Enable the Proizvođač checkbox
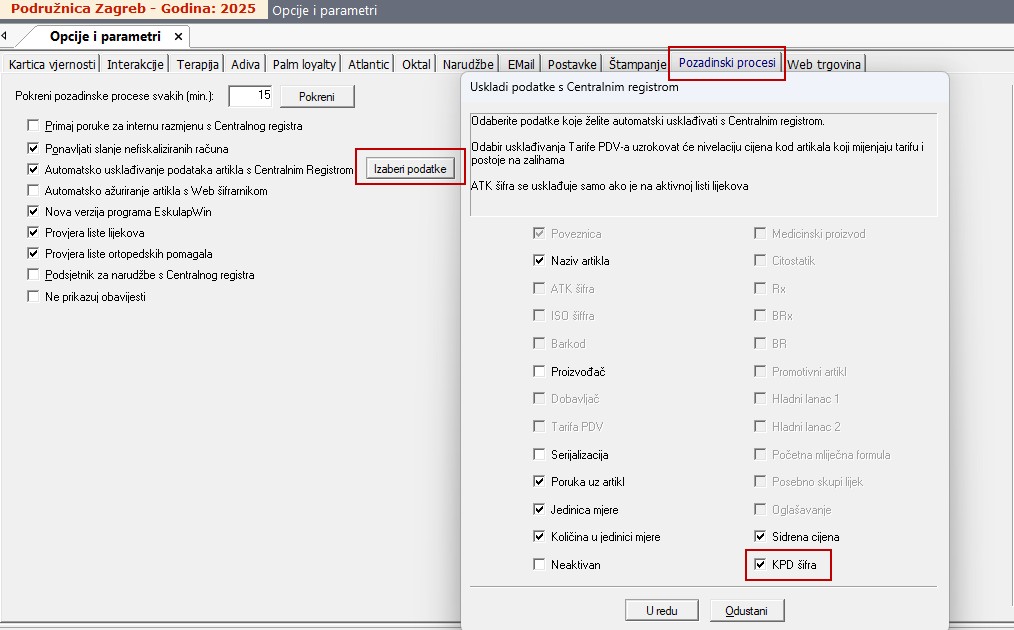The height and width of the screenshot is (630, 1014). [539, 372]
